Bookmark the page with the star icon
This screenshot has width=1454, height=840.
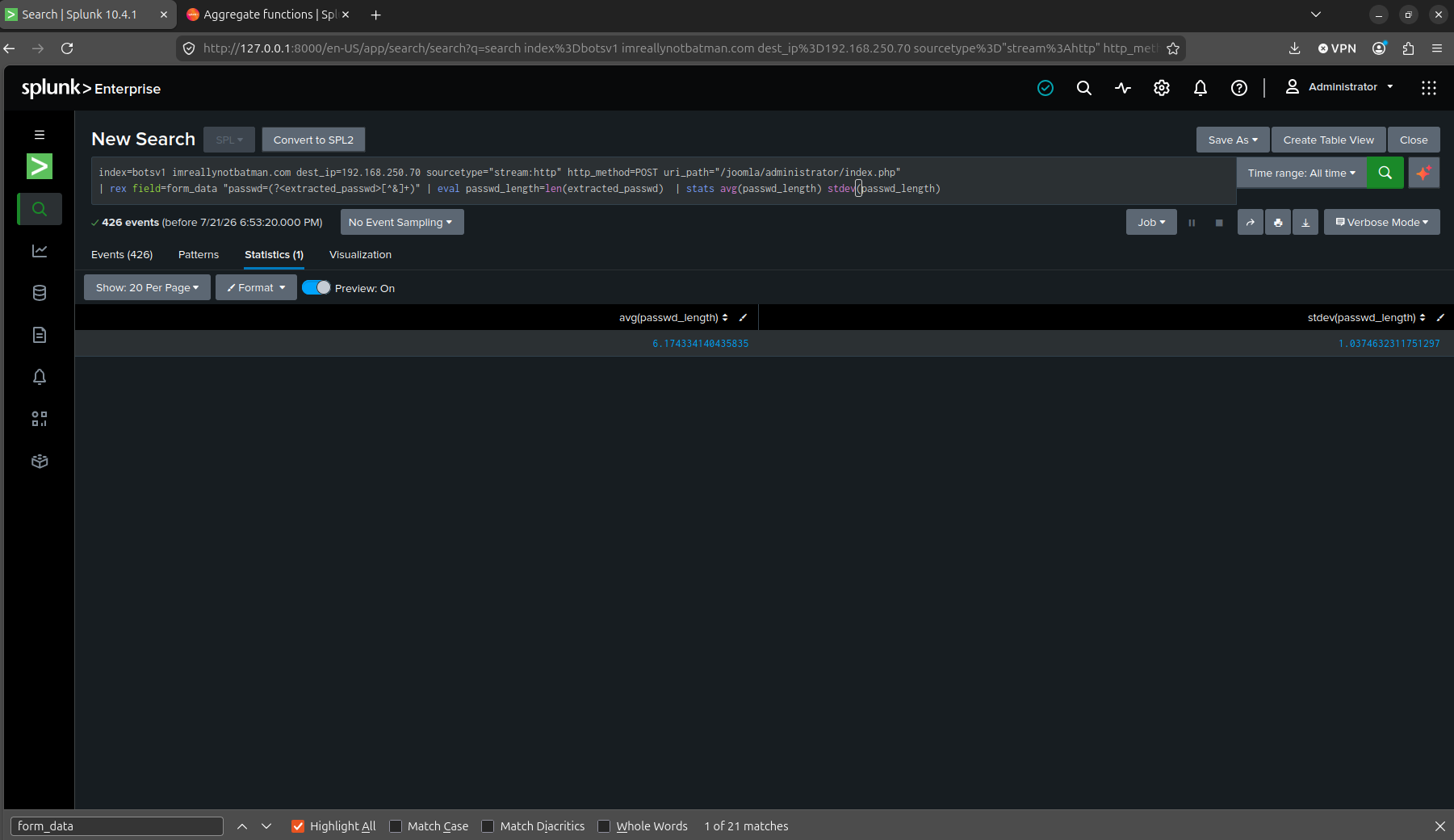click(x=1173, y=48)
